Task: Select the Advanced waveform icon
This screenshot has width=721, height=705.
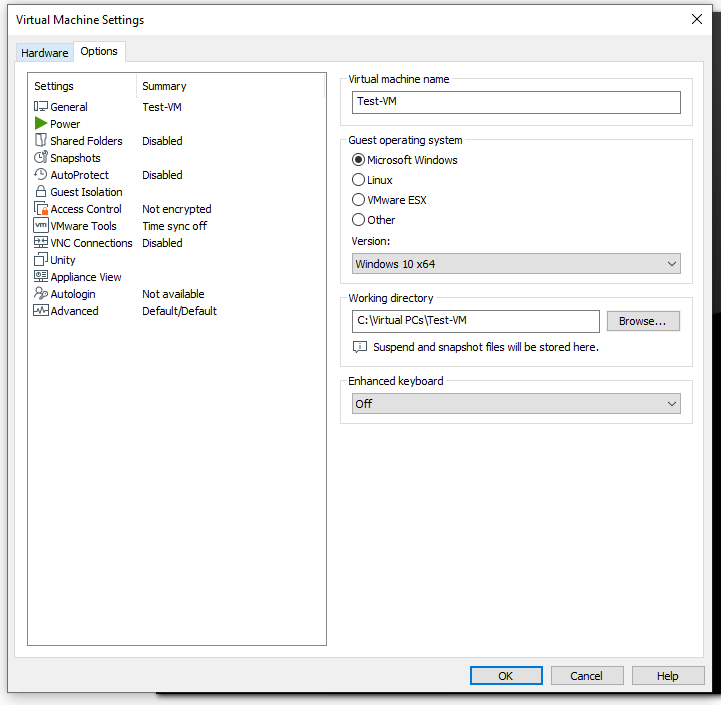Action: [x=40, y=310]
